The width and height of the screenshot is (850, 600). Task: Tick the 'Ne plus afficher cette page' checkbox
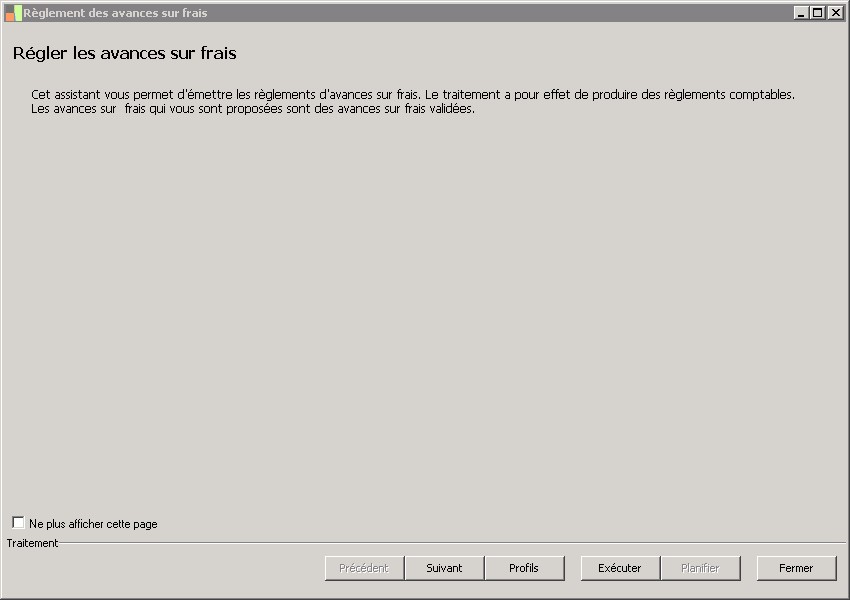pos(18,523)
